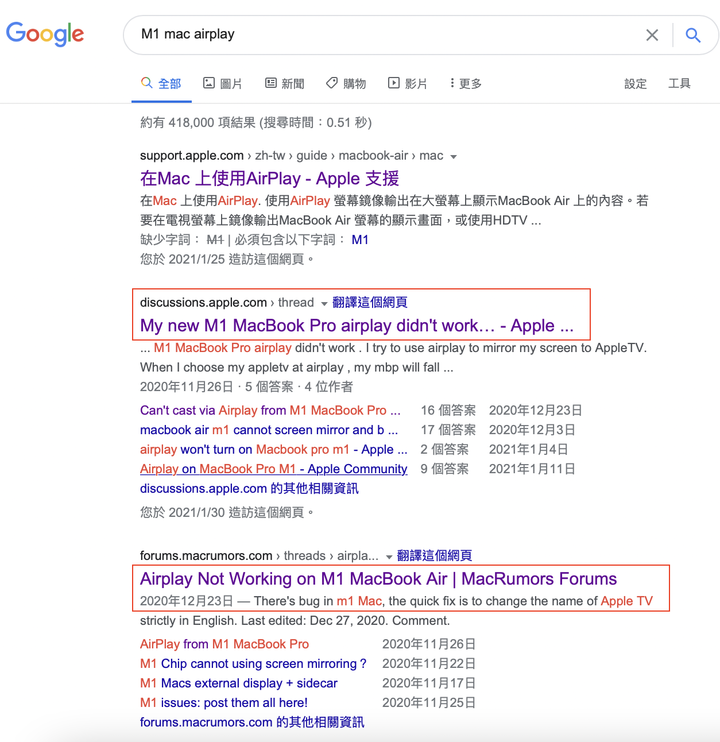Switch to the 影片 videos tab

(x=407, y=84)
